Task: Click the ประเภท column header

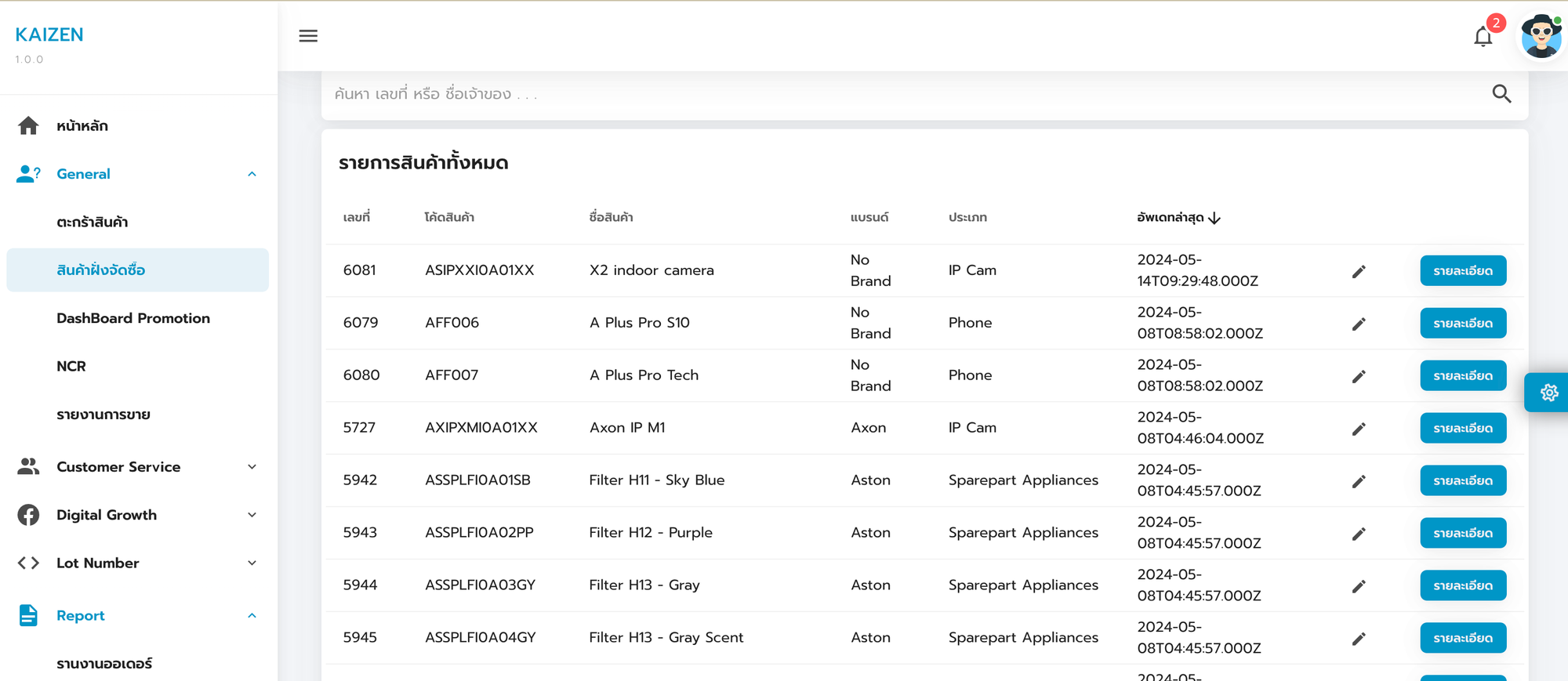Action: (967, 217)
